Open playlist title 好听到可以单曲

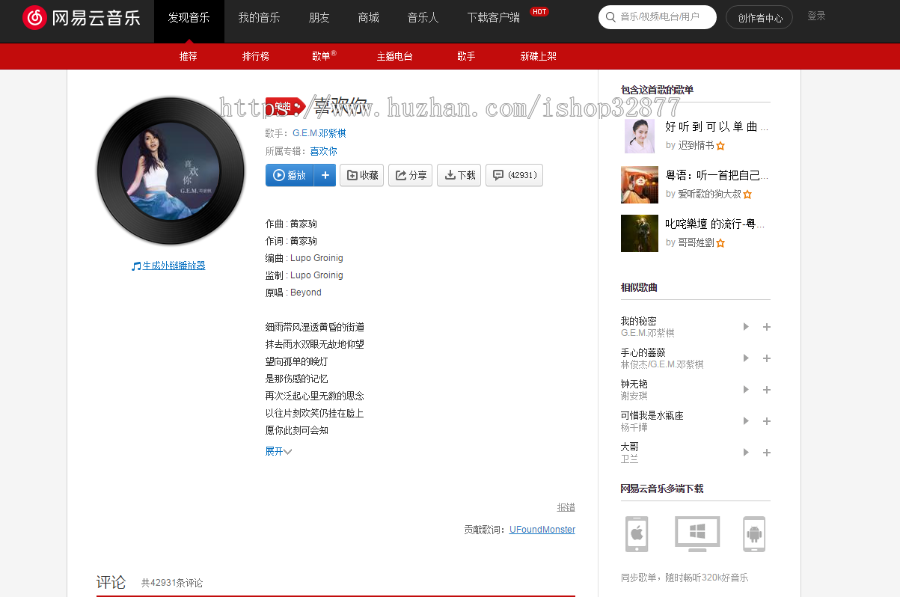717,126
